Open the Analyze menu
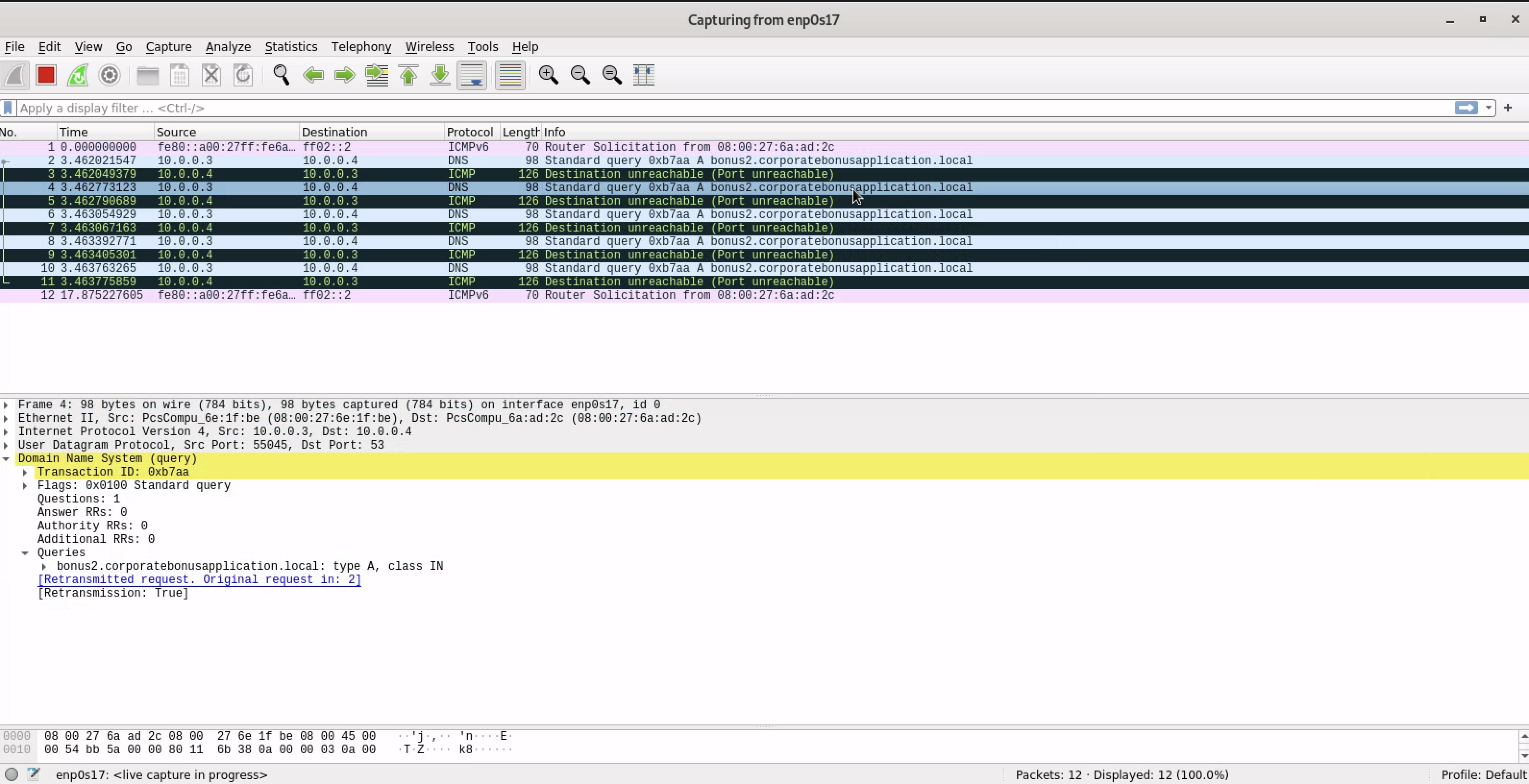Screen dimensions: 1529x784 228,46
